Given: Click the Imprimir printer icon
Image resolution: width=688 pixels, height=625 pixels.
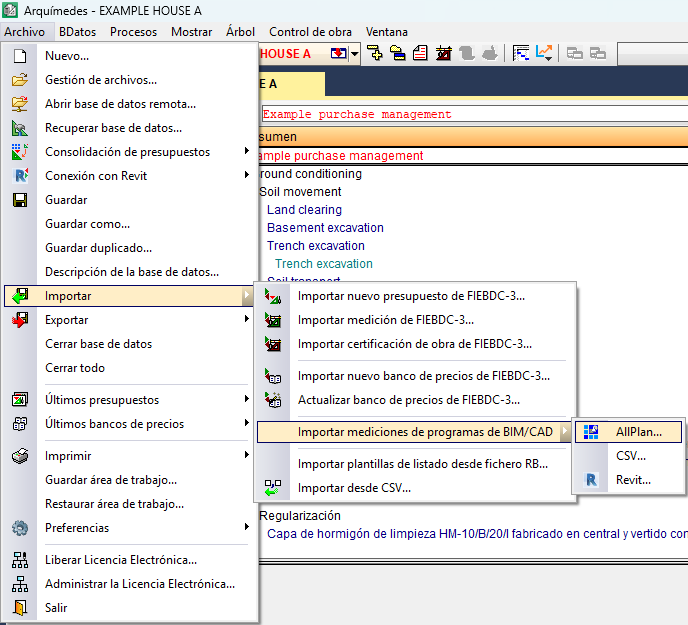Looking at the screenshot, I should point(19,456).
